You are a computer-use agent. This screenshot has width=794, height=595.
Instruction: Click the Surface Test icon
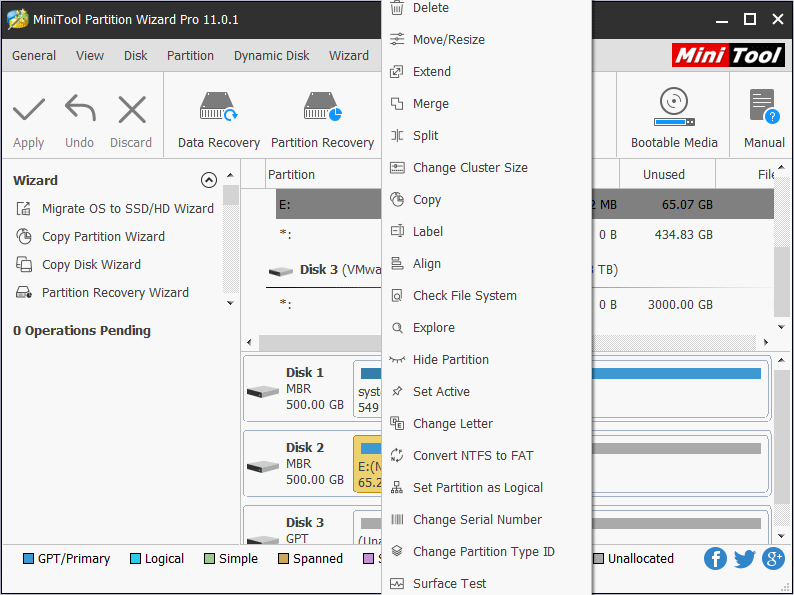[x=397, y=583]
